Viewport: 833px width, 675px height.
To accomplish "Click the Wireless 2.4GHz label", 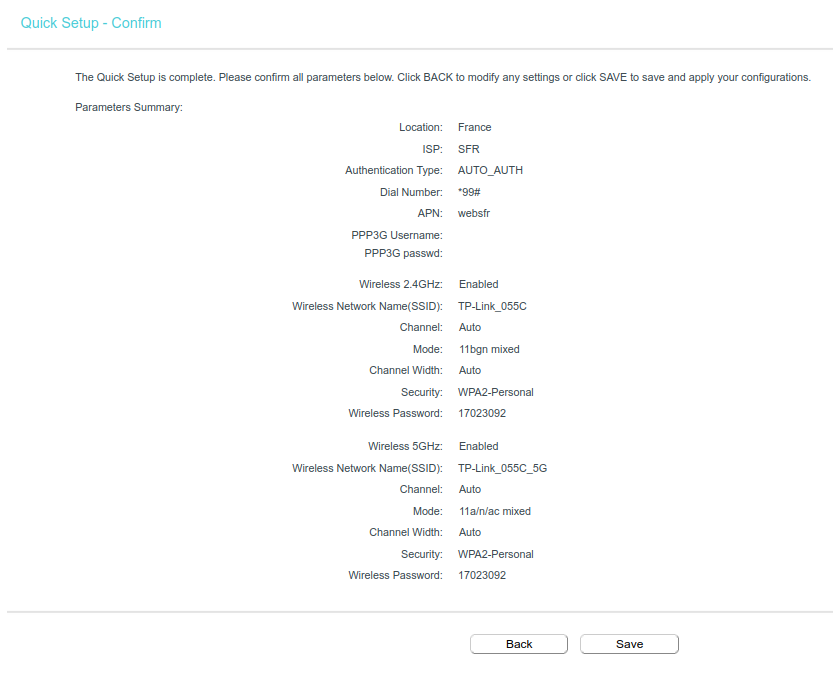I will click(401, 285).
